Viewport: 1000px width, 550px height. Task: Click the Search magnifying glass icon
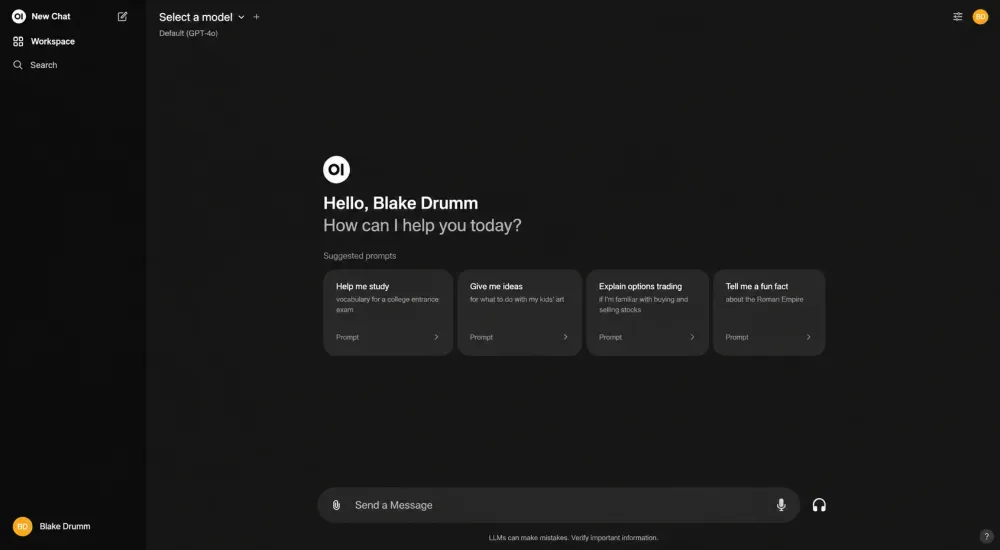click(18, 65)
